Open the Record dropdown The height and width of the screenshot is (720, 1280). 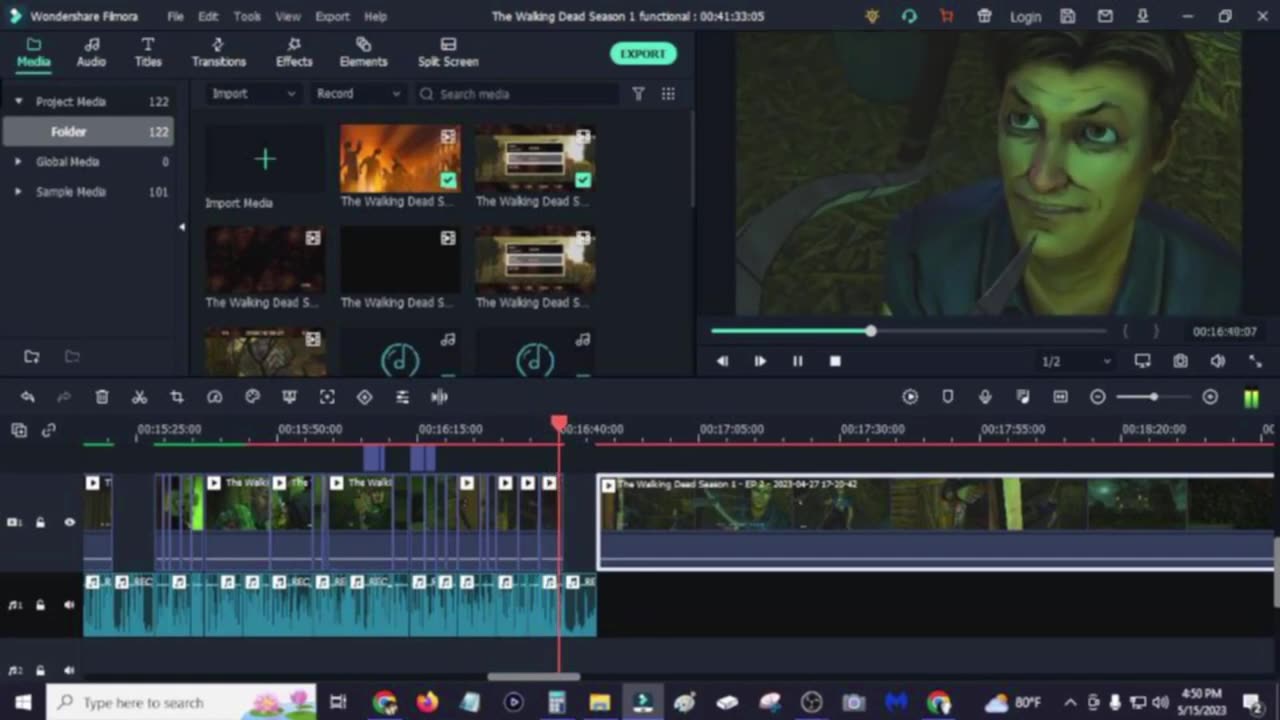pyautogui.click(x=358, y=94)
